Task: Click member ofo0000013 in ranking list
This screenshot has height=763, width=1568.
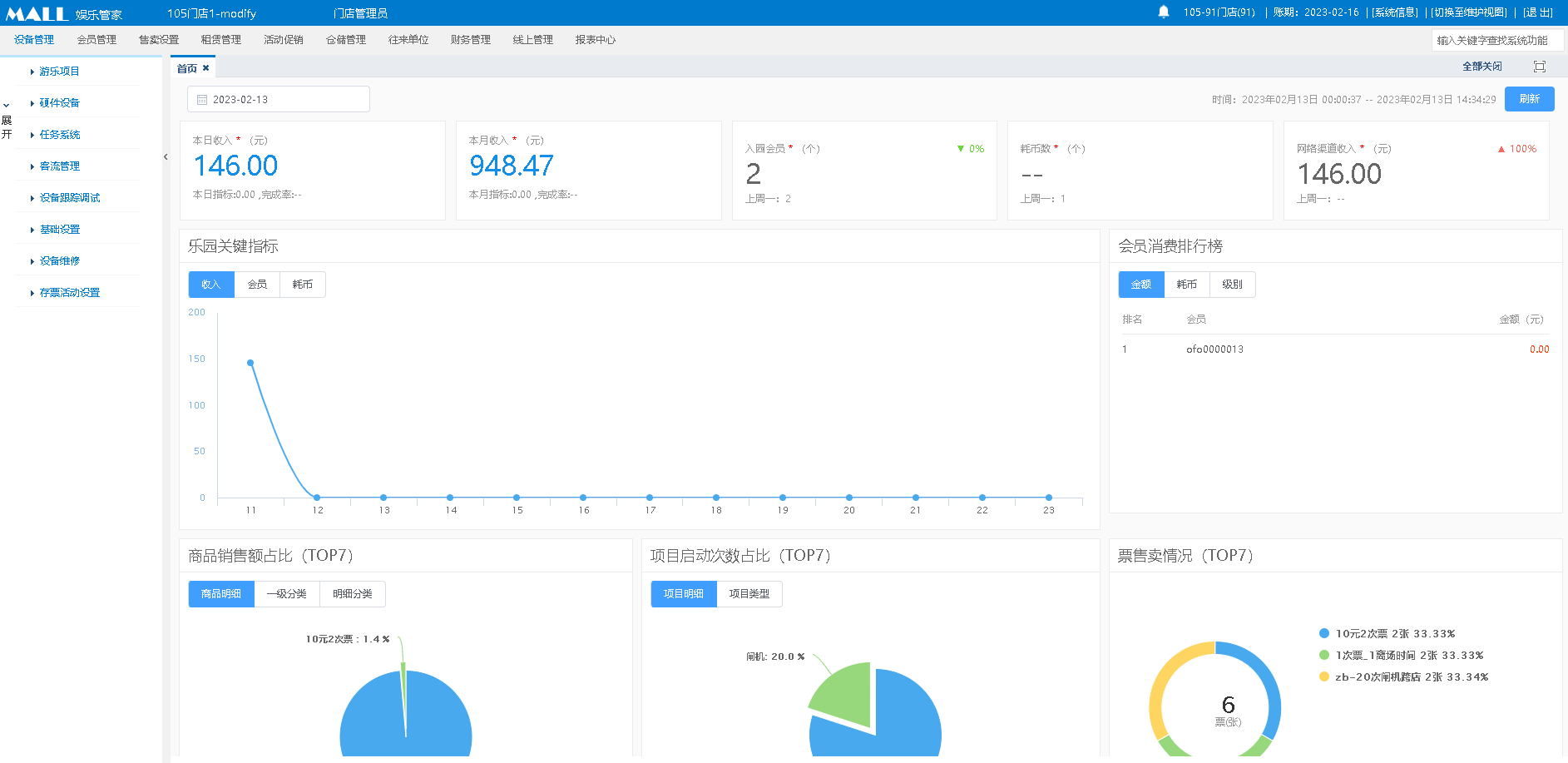Action: click(1214, 349)
